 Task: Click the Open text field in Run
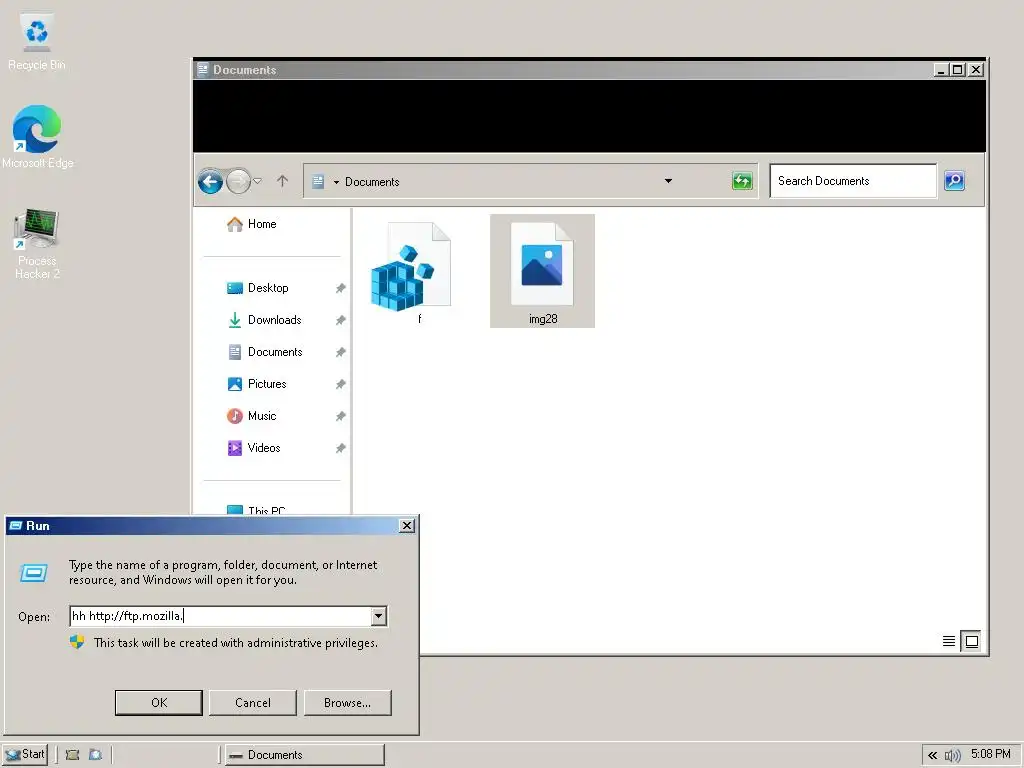point(220,616)
